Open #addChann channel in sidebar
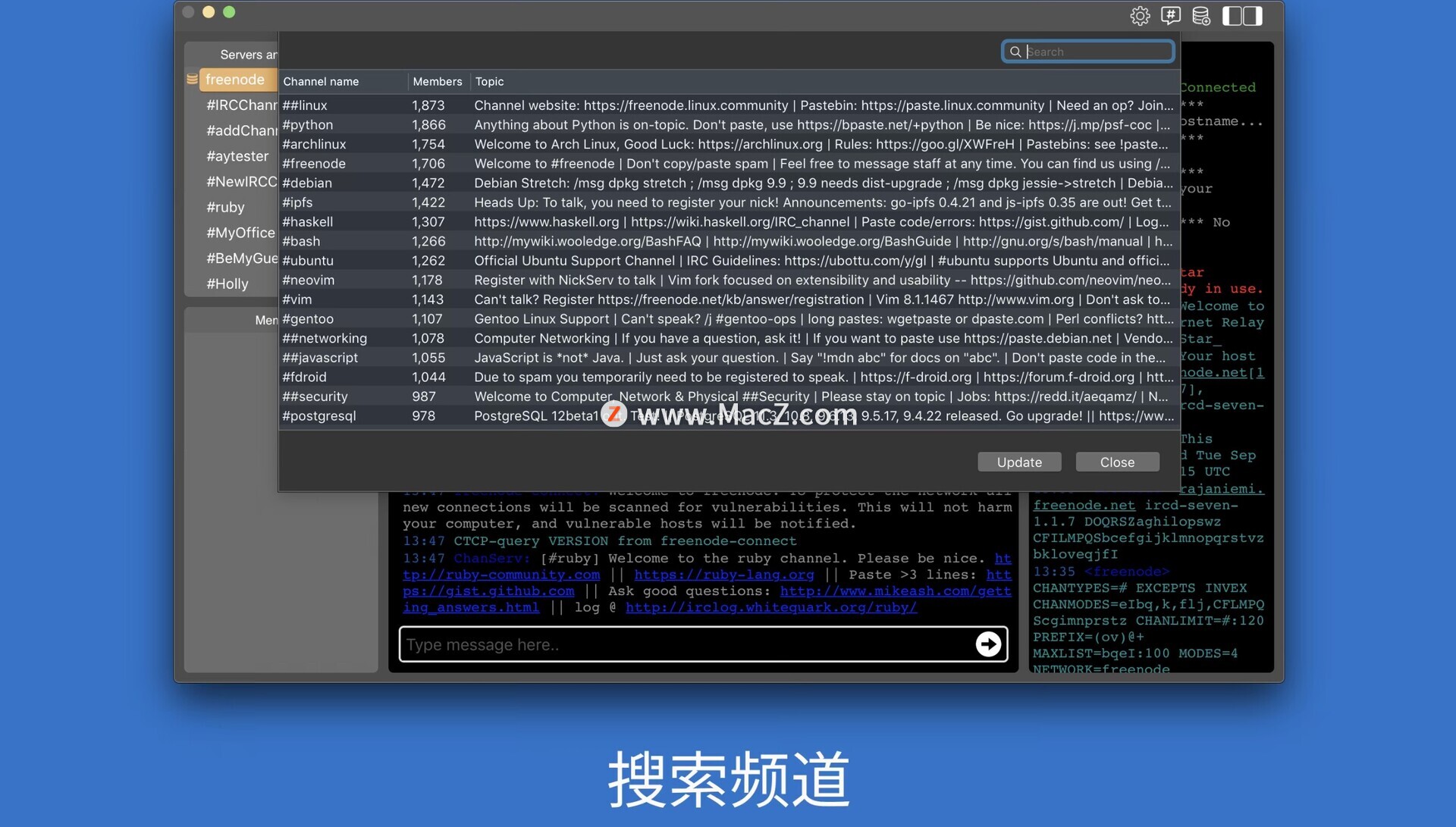1456x827 pixels. pos(241,130)
